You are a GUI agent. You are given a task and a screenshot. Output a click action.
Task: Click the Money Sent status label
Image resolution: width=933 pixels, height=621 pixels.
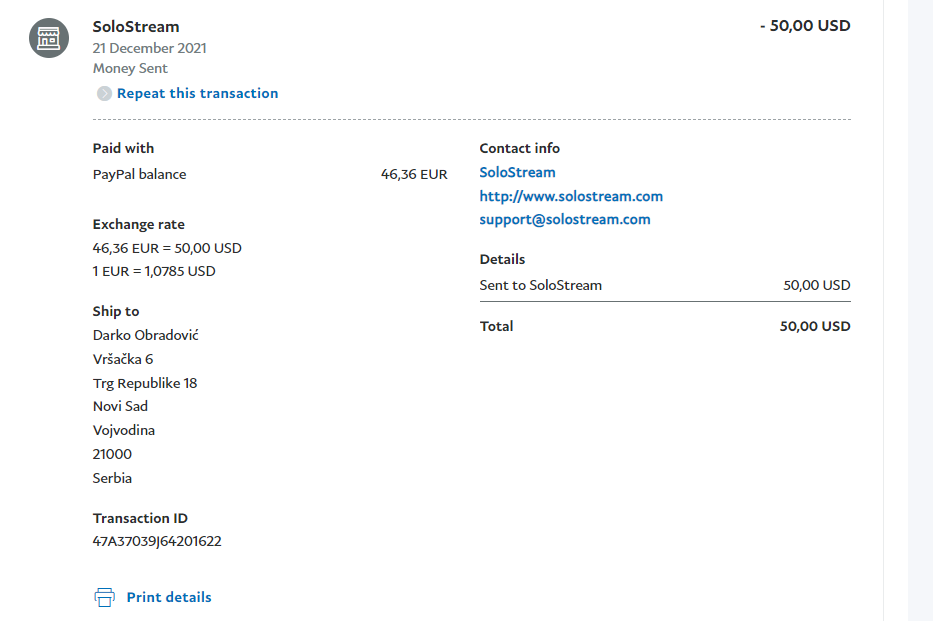click(130, 68)
